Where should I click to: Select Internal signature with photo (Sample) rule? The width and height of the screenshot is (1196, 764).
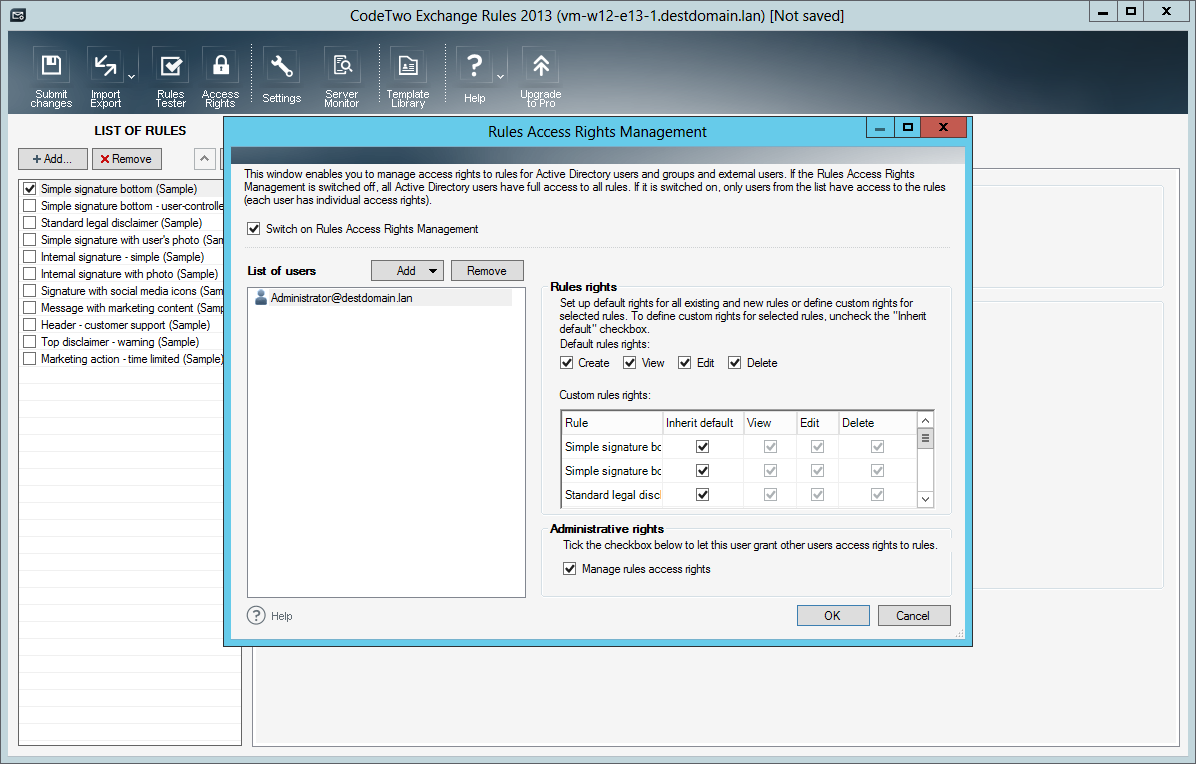coord(129,274)
